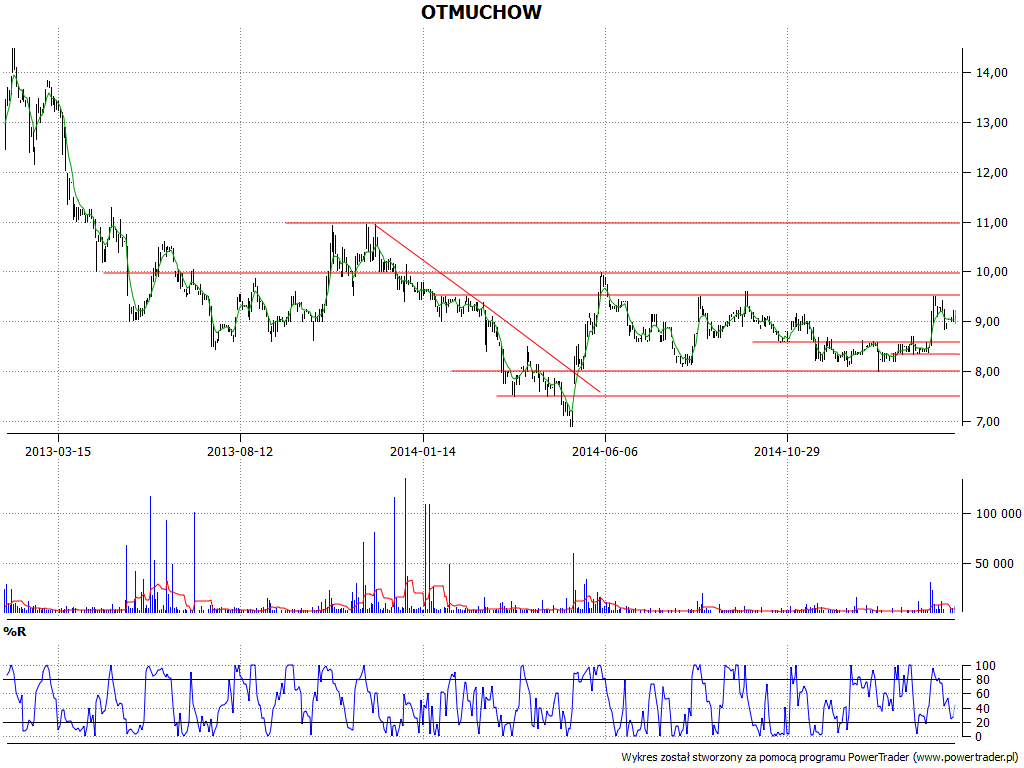This screenshot has width=1024, height=768.
Task: Click the PowerTrader credit text at bottom
Action: click(x=821, y=758)
